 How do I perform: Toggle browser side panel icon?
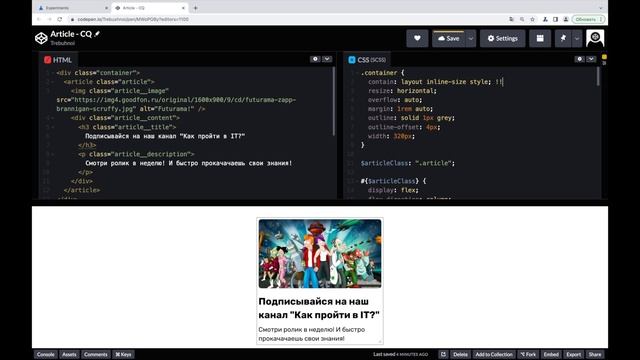coord(556,19)
